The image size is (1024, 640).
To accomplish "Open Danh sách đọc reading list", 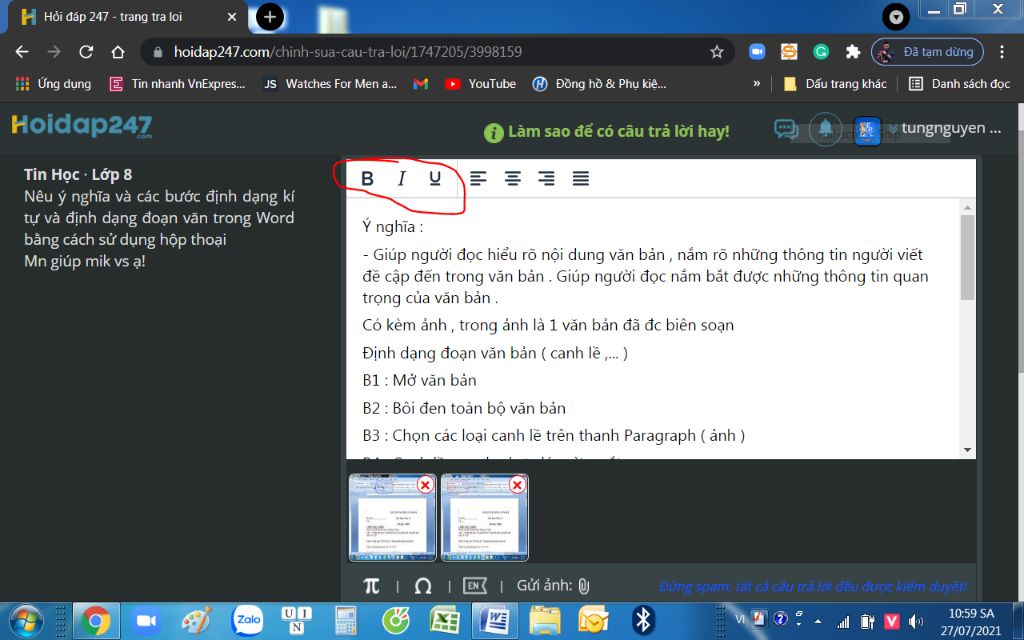I will [x=959, y=84].
